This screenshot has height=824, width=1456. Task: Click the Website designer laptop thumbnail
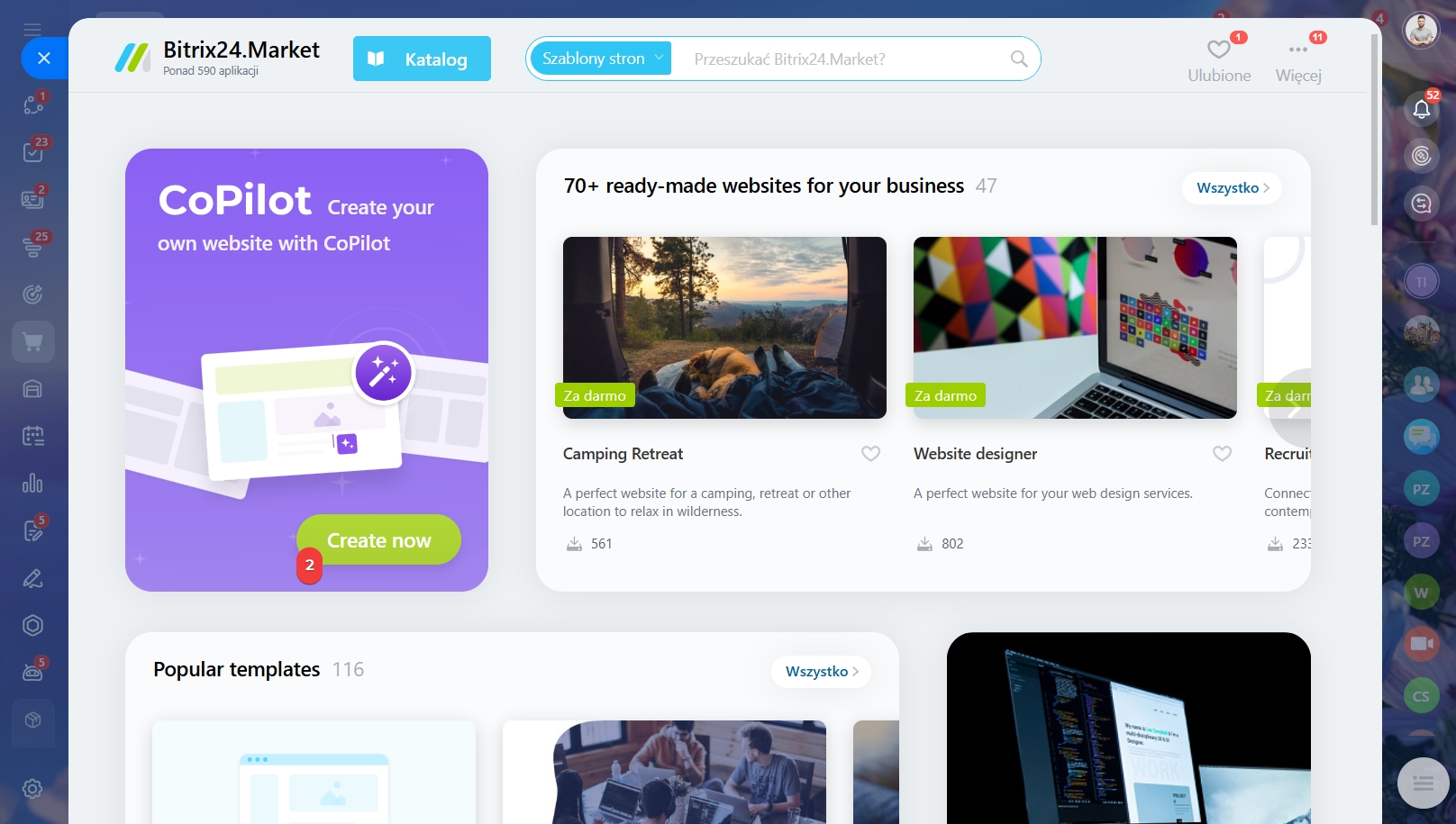pyautogui.click(x=1075, y=328)
